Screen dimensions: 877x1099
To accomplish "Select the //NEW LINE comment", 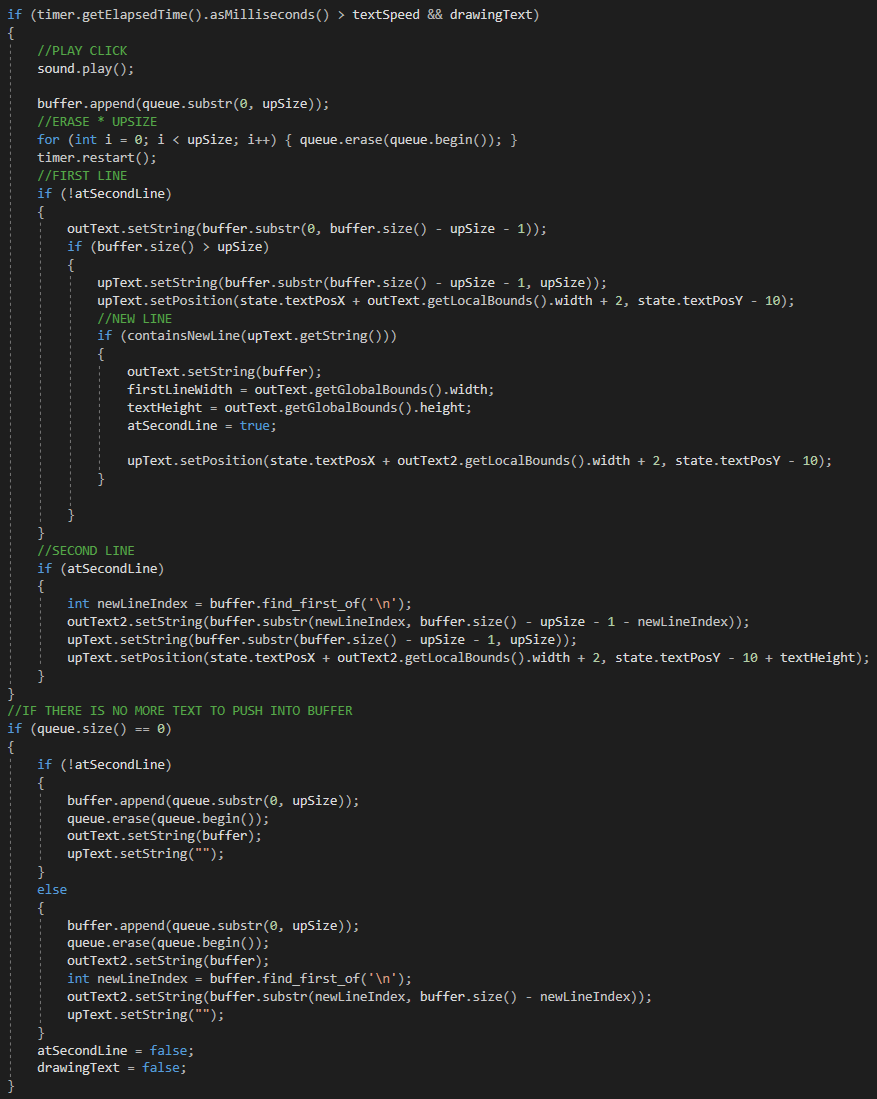I will point(135,318).
